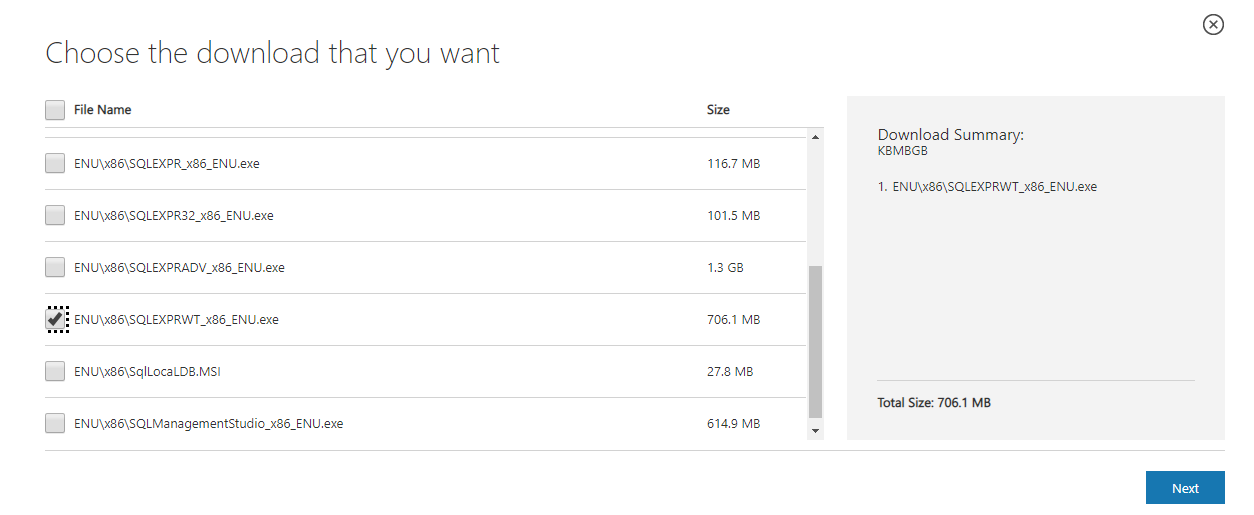Uncheck SQLEXPRWT_x86_ENU.exe checkbox
The width and height of the screenshot is (1254, 515).
[x=55, y=319]
